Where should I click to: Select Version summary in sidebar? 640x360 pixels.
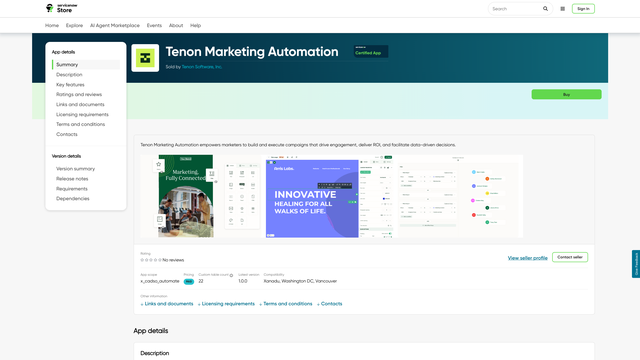click(76, 169)
